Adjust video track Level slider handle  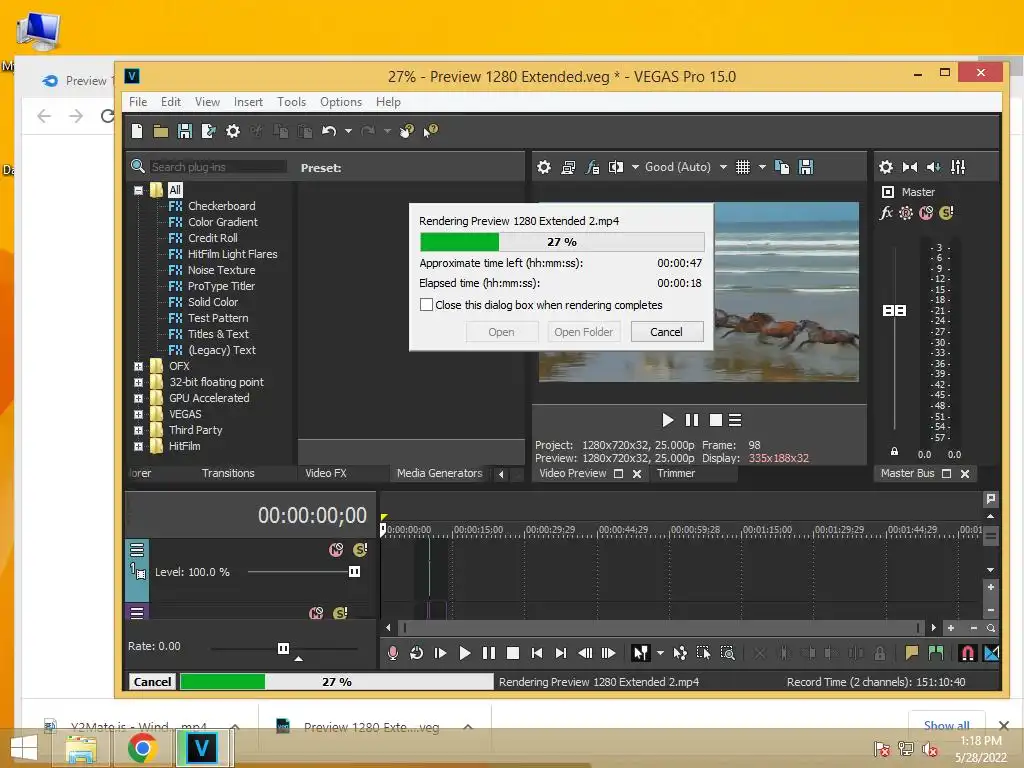pyautogui.click(x=355, y=572)
